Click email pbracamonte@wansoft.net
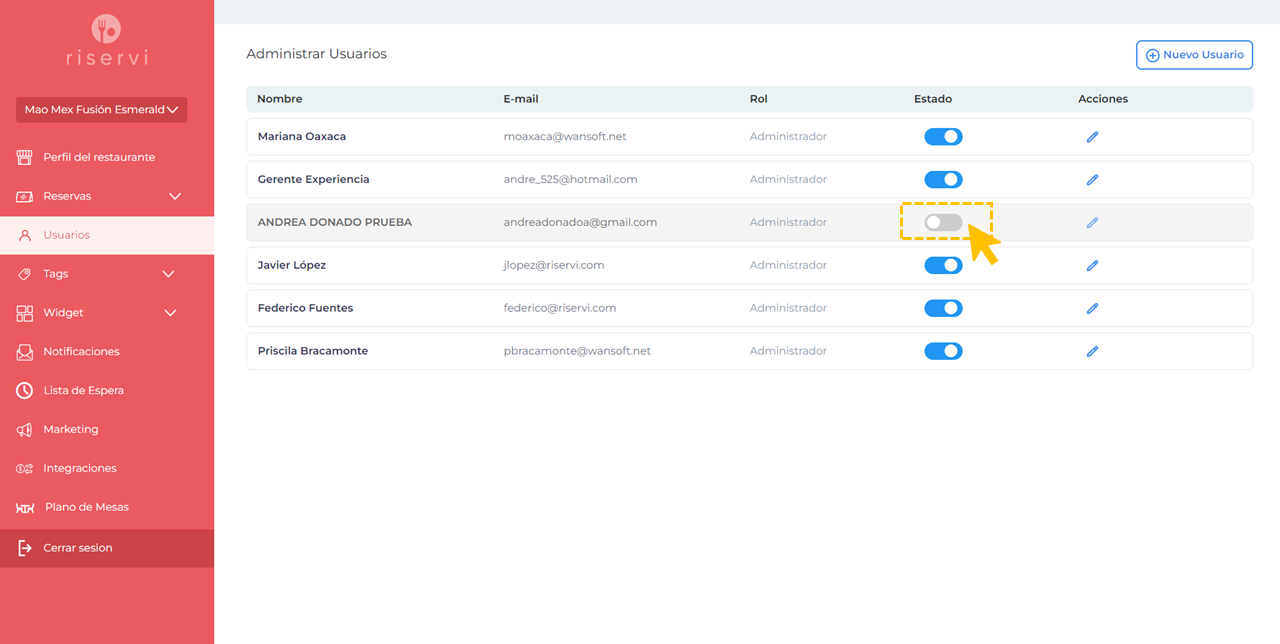The width and height of the screenshot is (1280, 644). 577,351
